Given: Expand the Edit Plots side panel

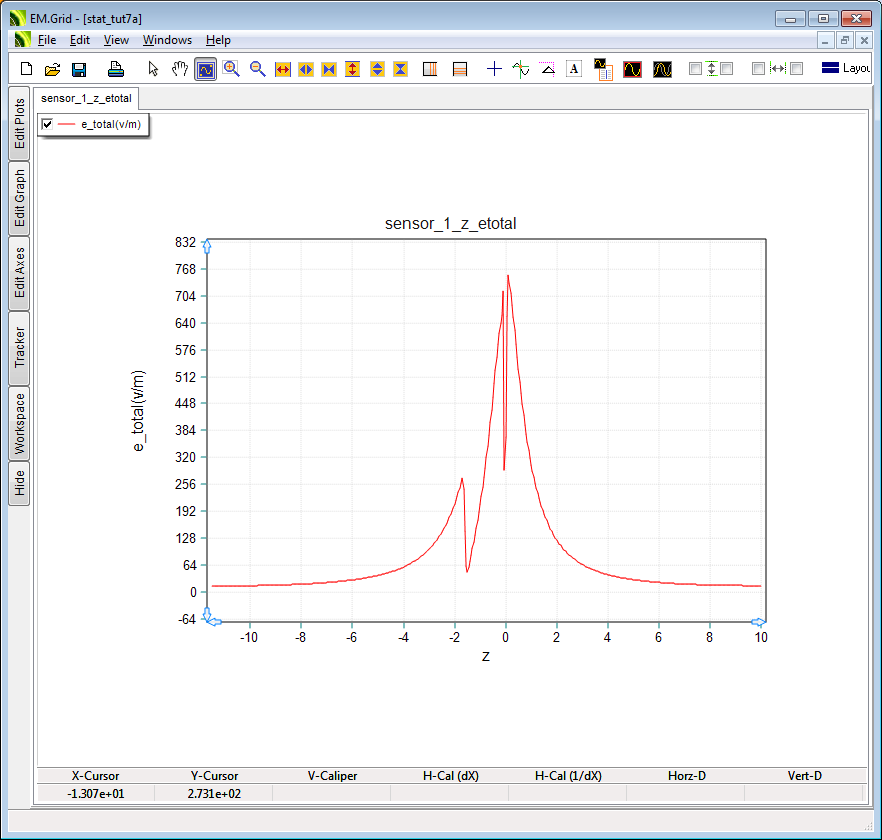Looking at the screenshot, I should coord(19,123).
